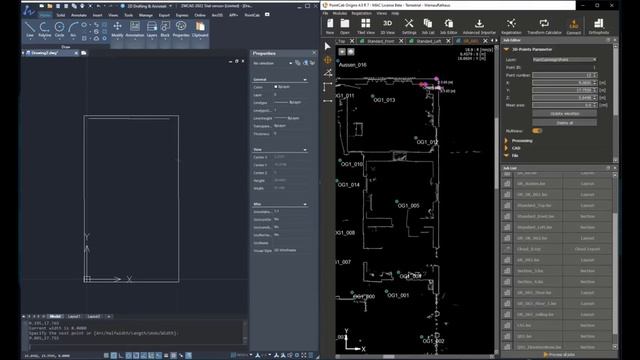
Task: Select the Arc drawing tool
Action: [73, 30]
